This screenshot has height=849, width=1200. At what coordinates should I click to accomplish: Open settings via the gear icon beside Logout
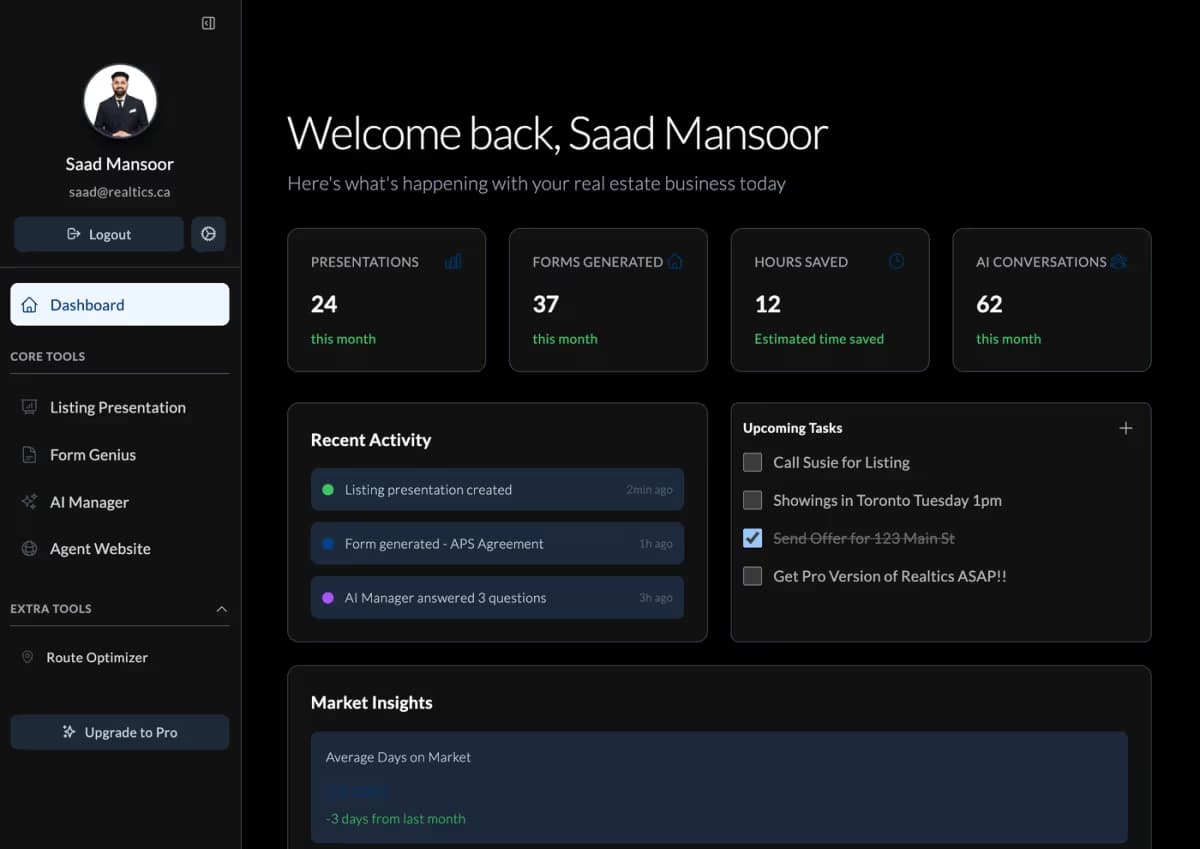208,234
